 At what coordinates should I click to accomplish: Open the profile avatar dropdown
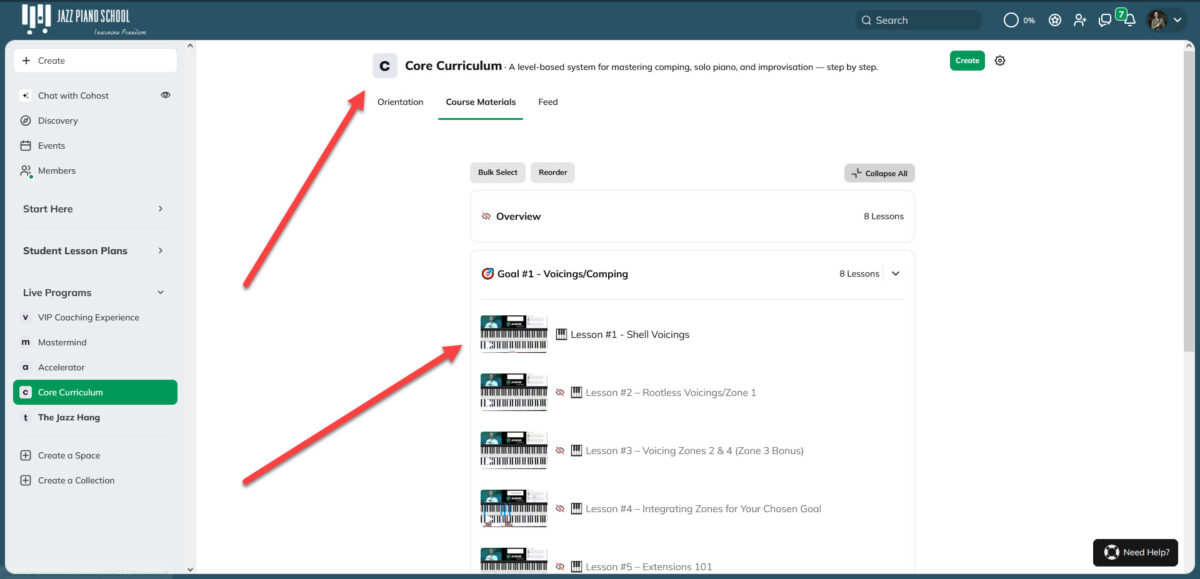[1164, 20]
